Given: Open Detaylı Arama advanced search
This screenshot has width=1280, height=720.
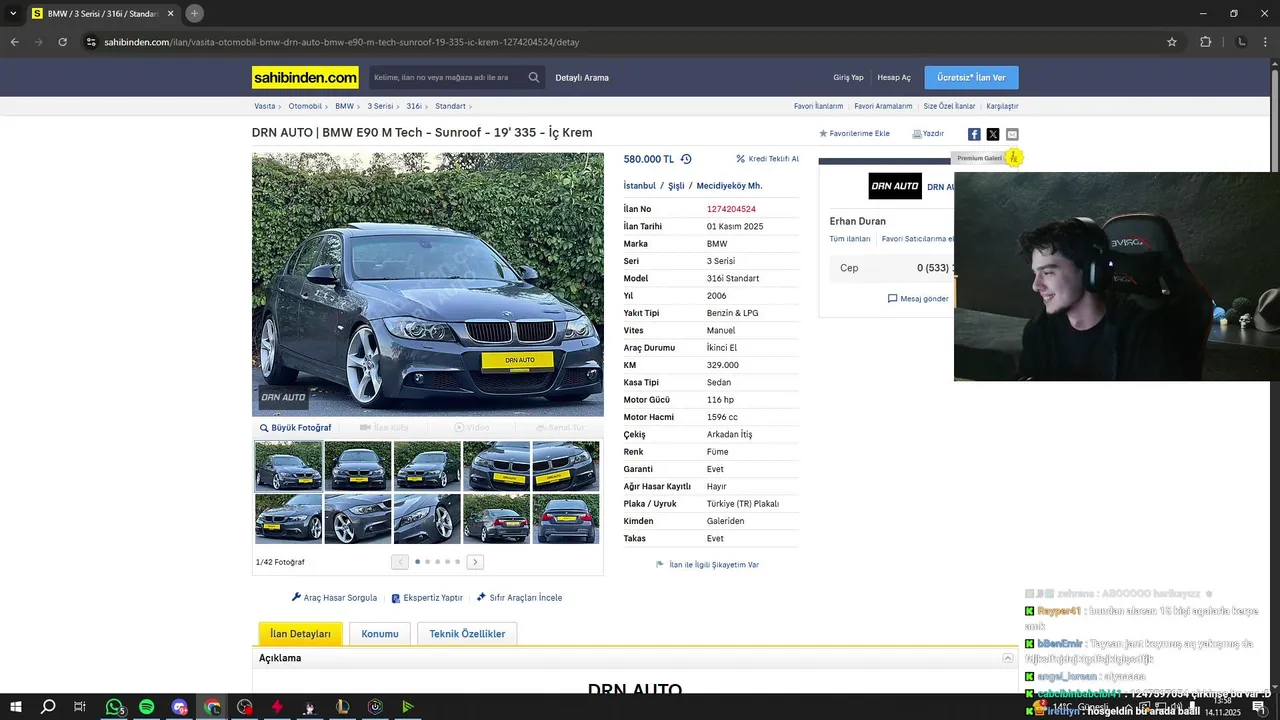Looking at the screenshot, I should [582, 77].
